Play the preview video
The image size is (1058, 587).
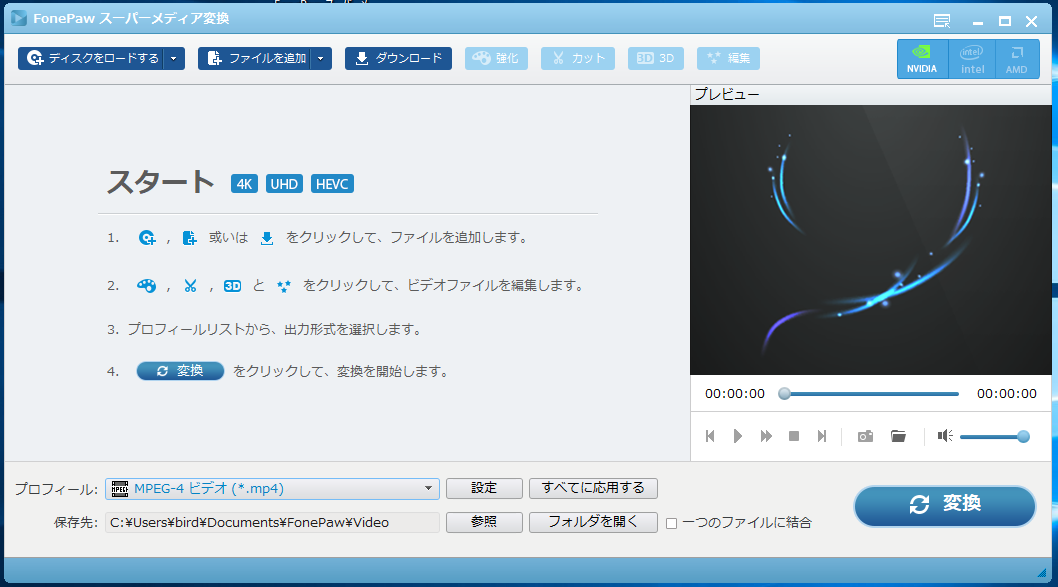coord(737,437)
